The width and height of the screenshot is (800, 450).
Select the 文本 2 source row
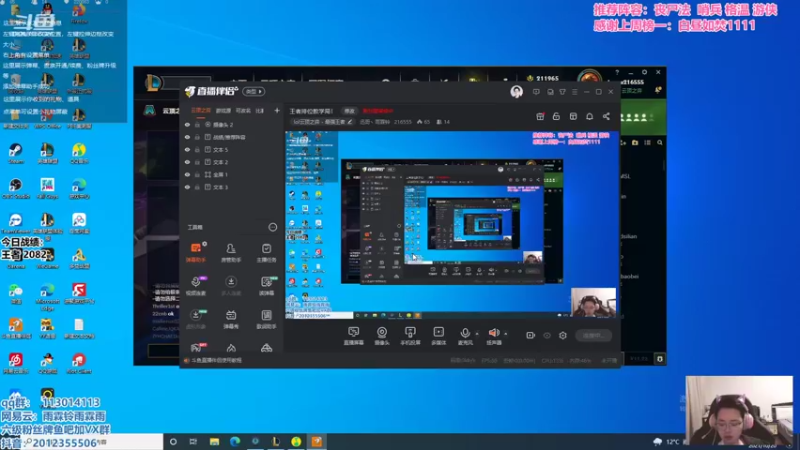point(232,162)
